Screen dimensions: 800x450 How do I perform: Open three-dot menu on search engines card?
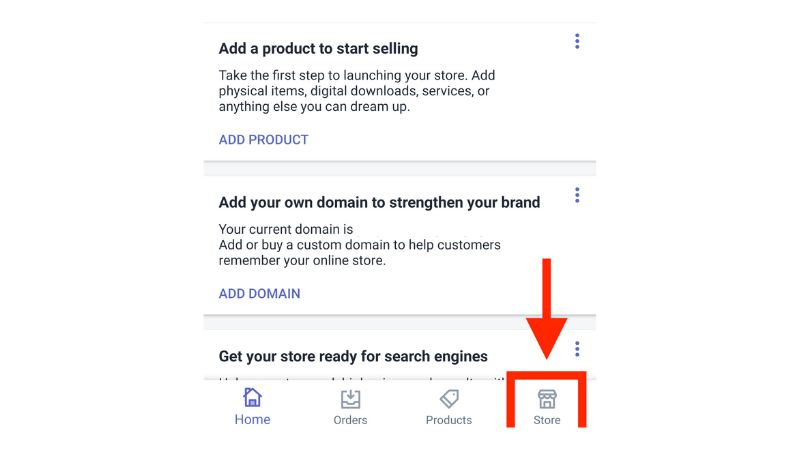(577, 349)
